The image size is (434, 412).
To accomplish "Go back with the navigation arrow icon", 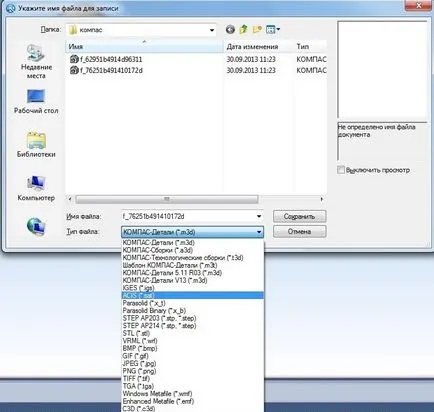I will tap(230, 30).
